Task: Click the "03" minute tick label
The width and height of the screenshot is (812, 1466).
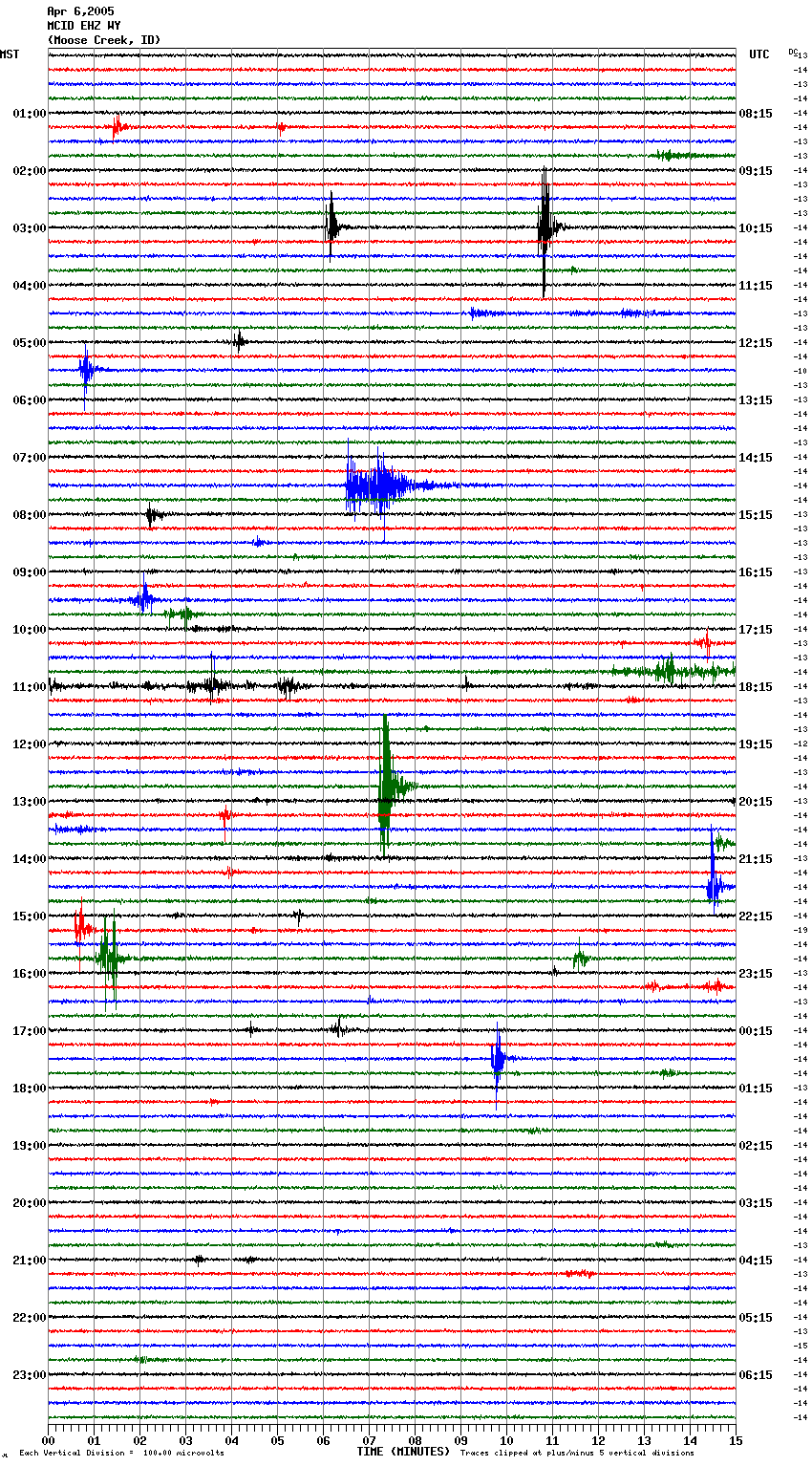Action: [185, 1441]
